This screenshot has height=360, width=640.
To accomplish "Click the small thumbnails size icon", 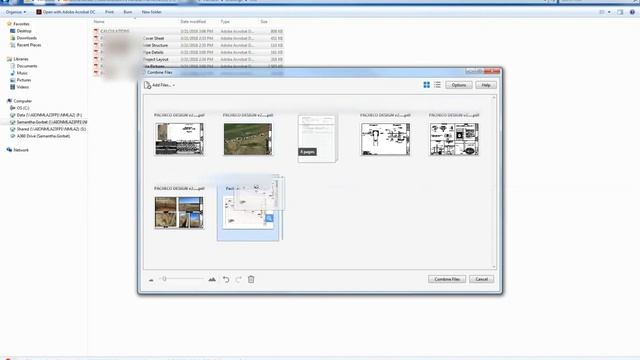I will click(151, 280).
